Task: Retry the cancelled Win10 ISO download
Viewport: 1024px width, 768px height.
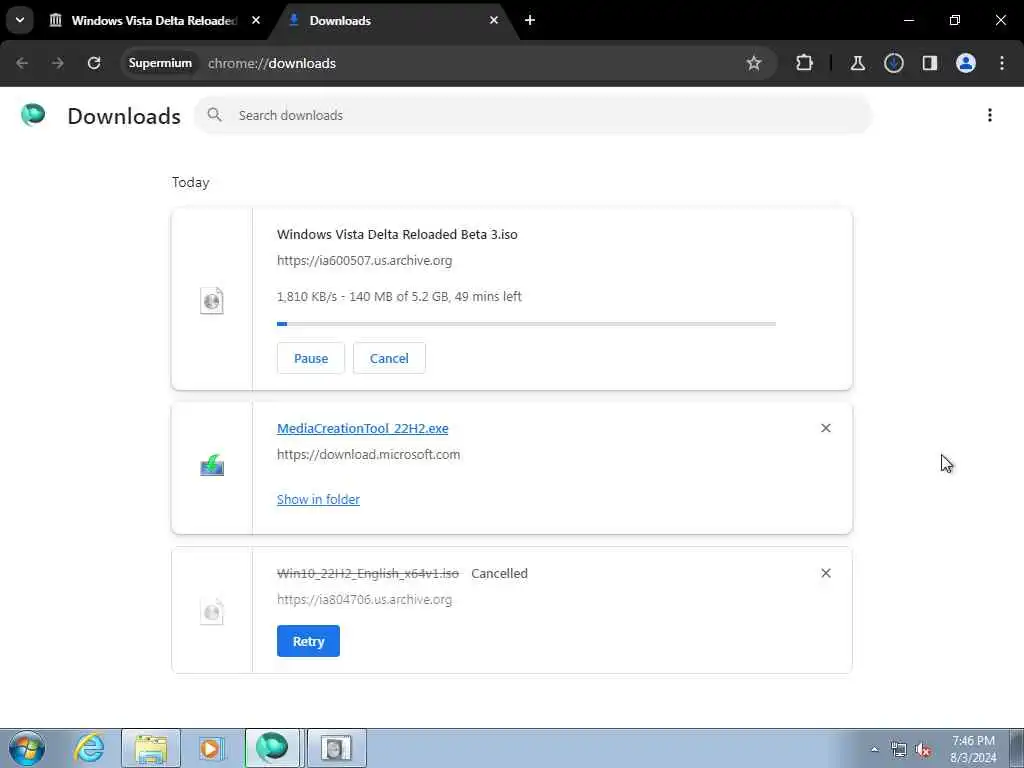Action: pos(308,641)
